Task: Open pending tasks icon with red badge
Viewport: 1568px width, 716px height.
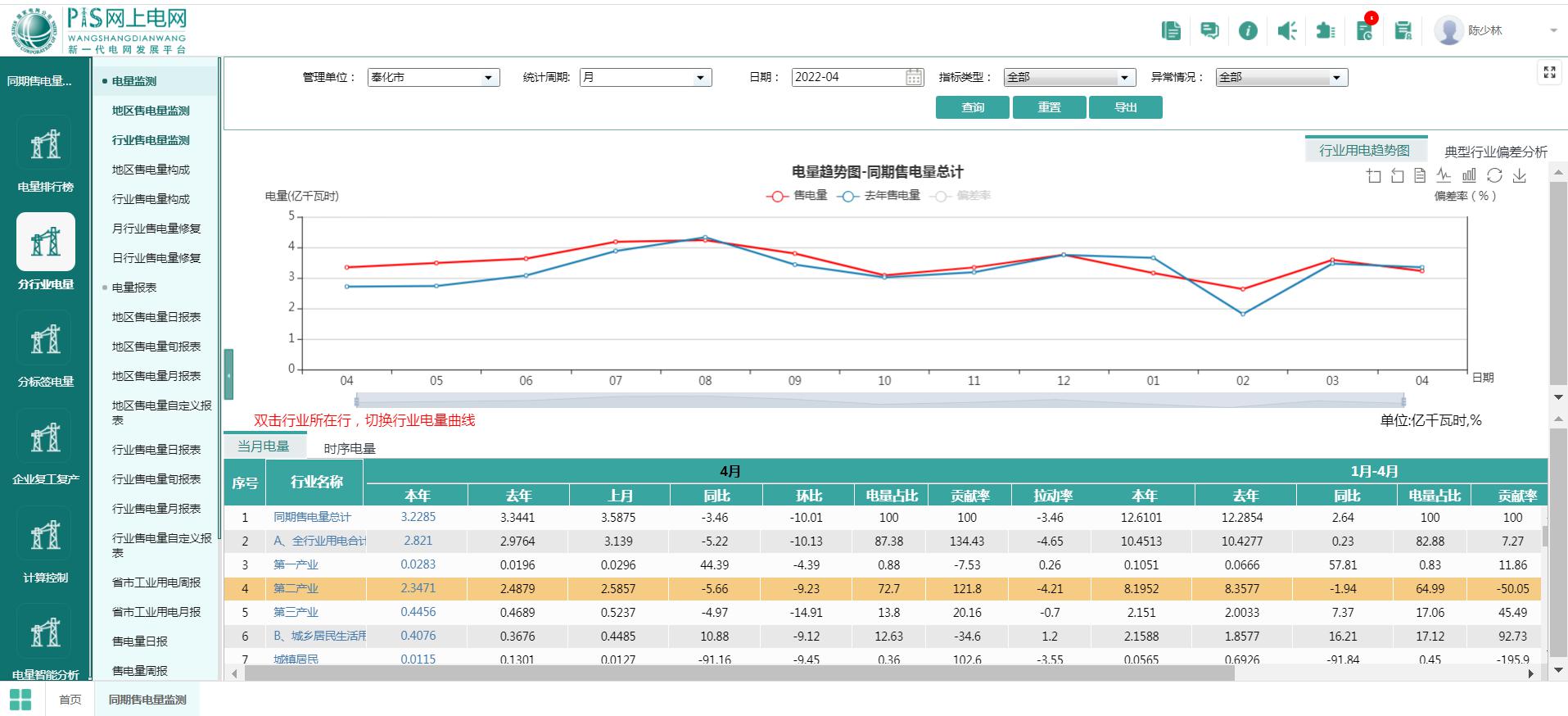Action: tap(1365, 29)
